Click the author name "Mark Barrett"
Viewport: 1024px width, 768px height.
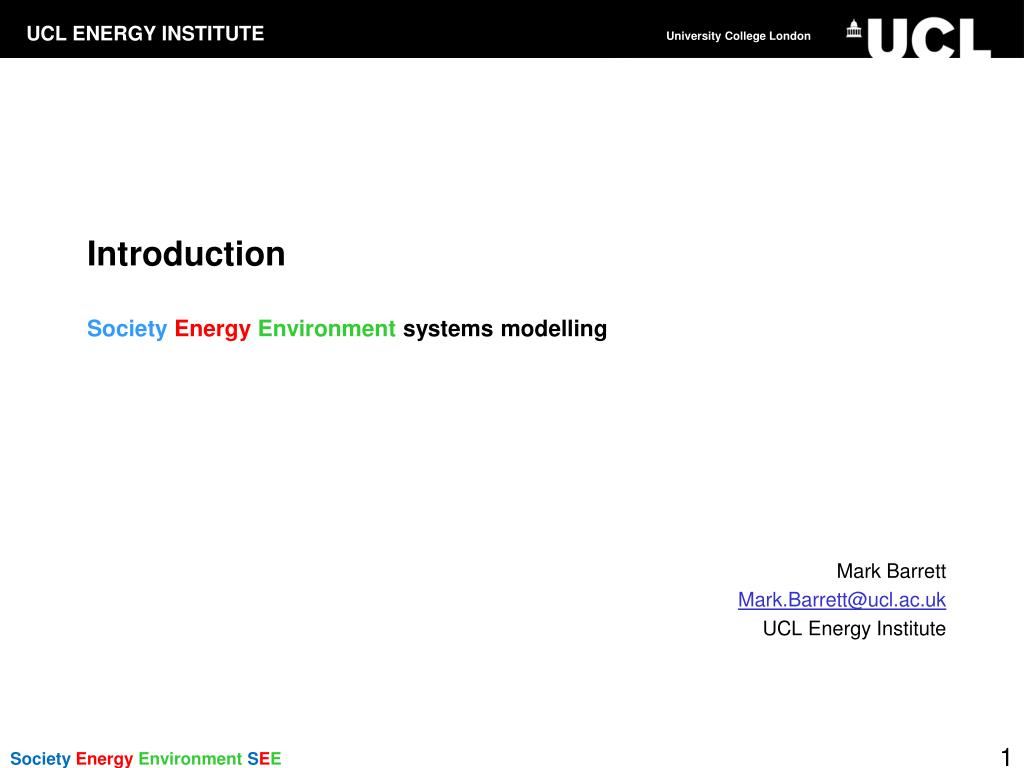point(891,571)
